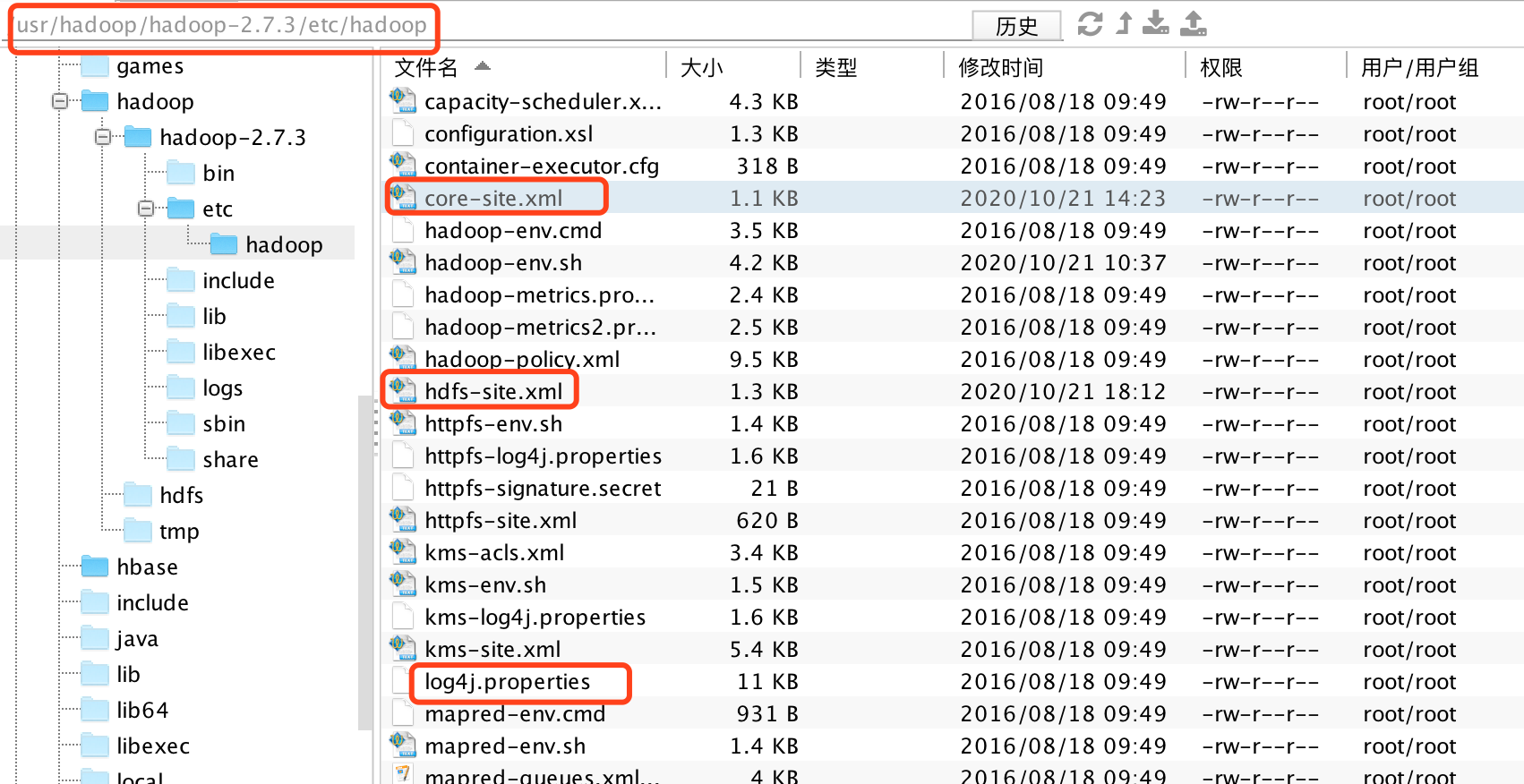Click the capacity-scheduler.xml file icon
The image size is (1524, 784).
[x=403, y=100]
